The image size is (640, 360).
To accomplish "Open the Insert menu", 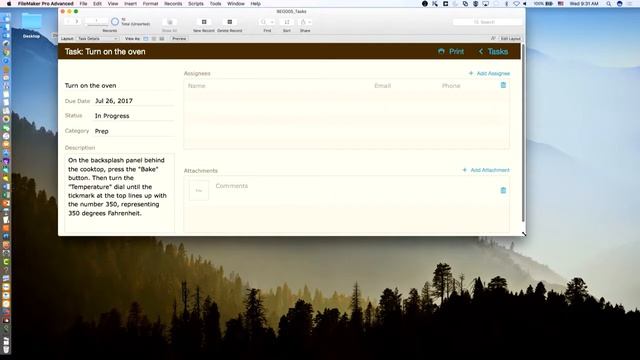I will (x=130, y=4).
